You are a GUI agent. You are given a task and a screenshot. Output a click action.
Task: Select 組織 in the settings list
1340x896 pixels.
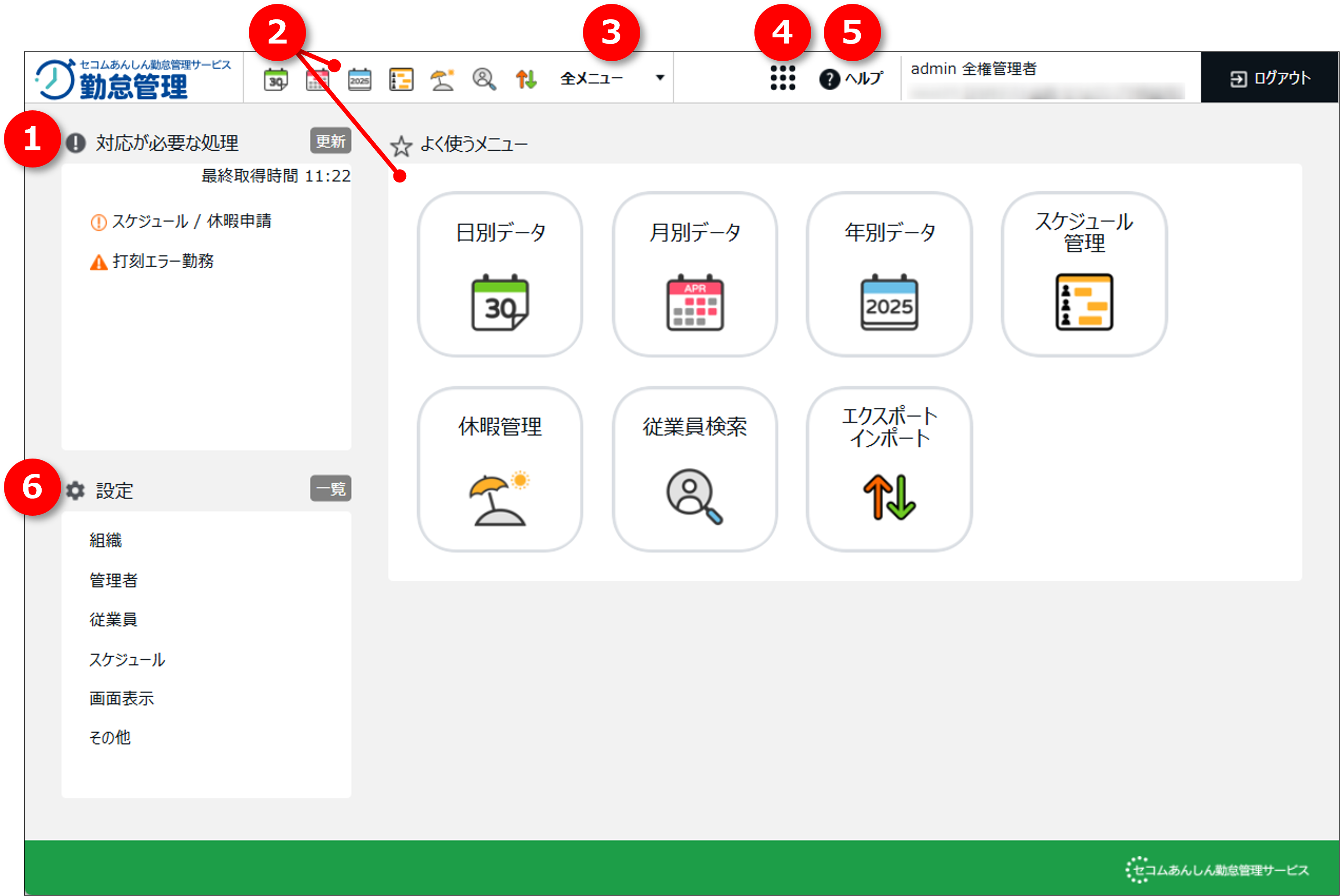point(106,540)
